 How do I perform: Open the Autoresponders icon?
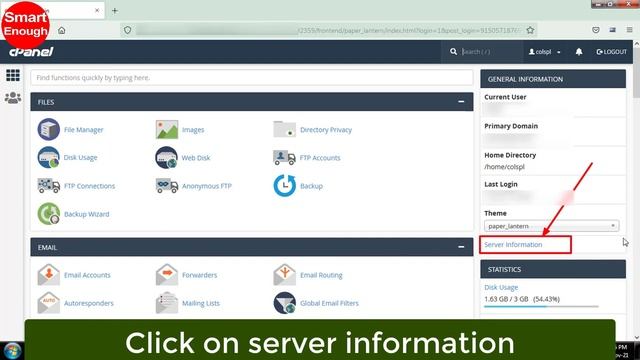coord(49,303)
